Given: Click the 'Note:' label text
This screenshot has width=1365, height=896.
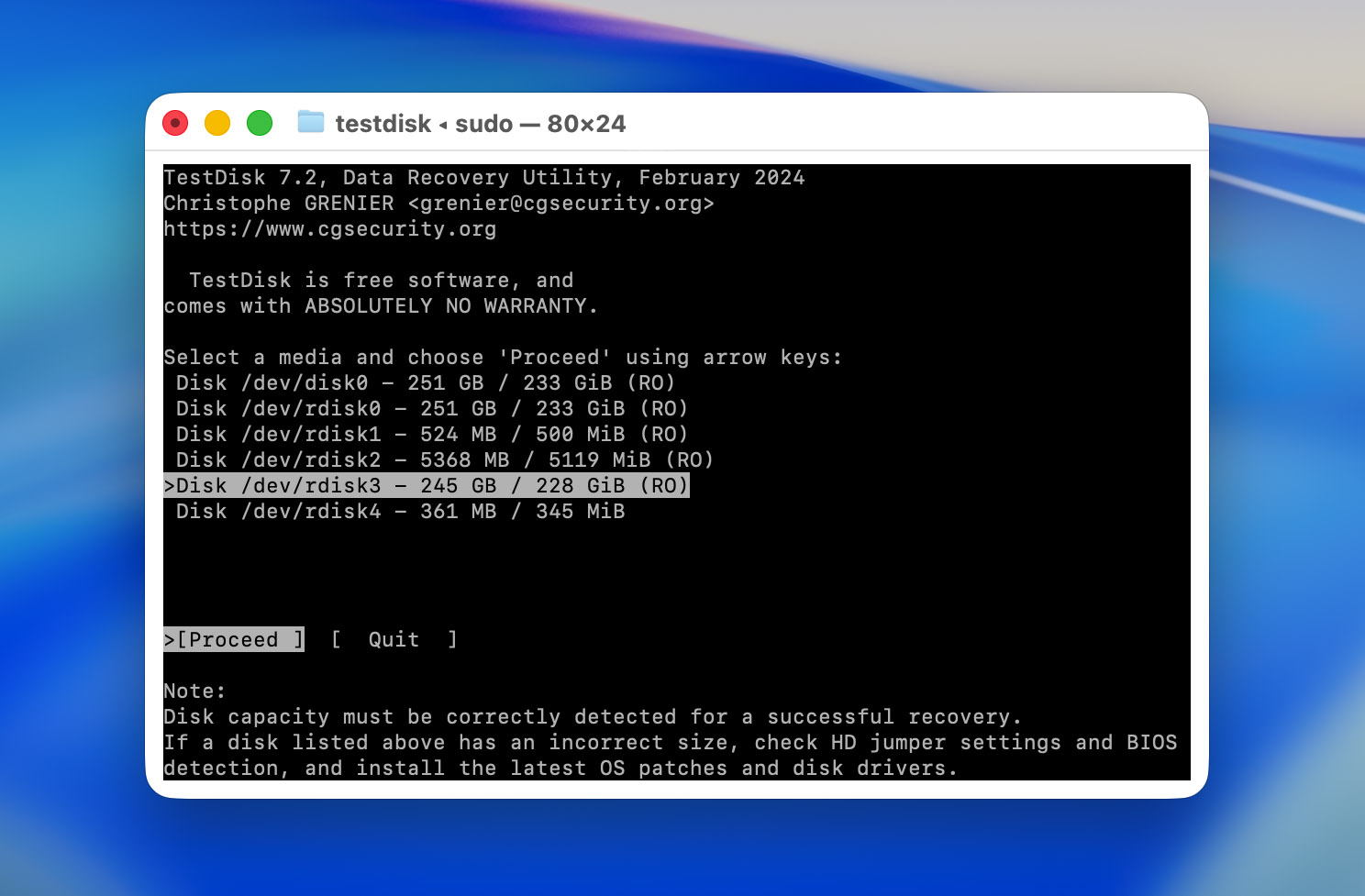Looking at the screenshot, I should click(194, 691).
